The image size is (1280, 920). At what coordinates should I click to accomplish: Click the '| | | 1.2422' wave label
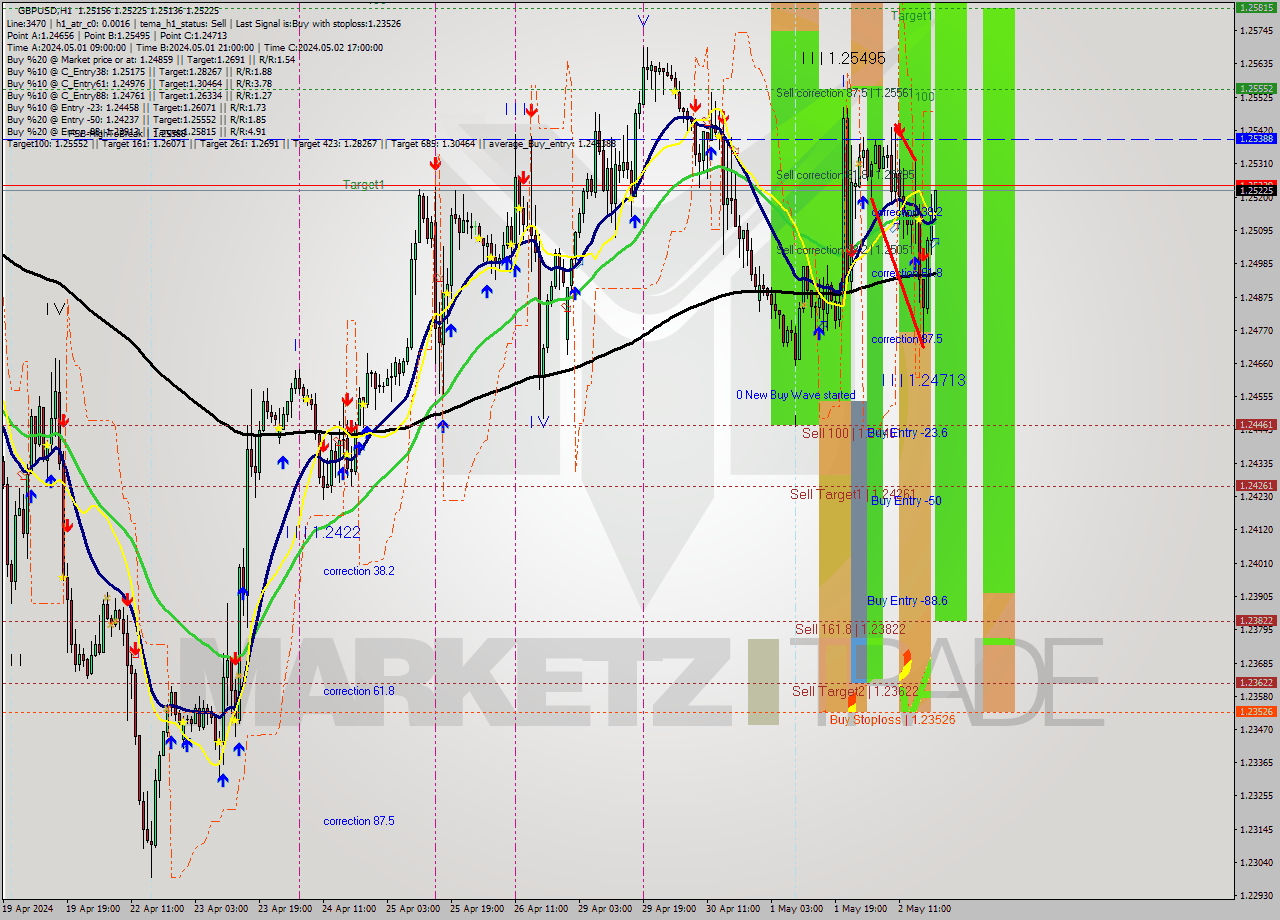pyautogui.click(x=323, y=532)
